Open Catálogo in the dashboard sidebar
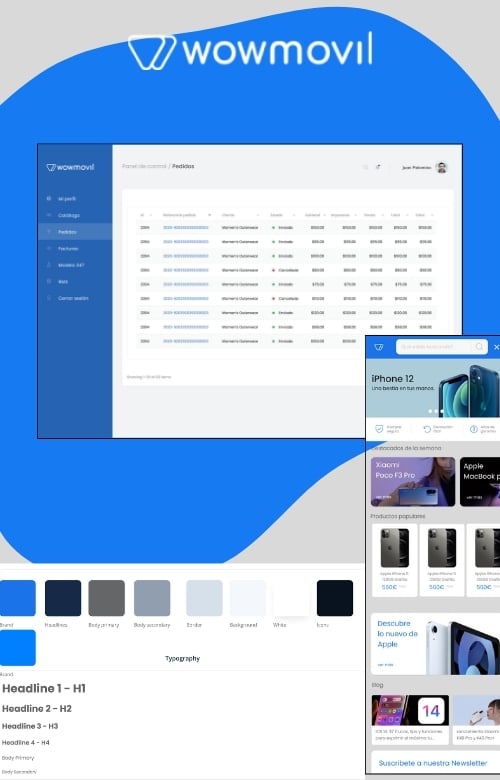Screen dimensions: 500x780 pyautogui.click(x=69, y=215)
